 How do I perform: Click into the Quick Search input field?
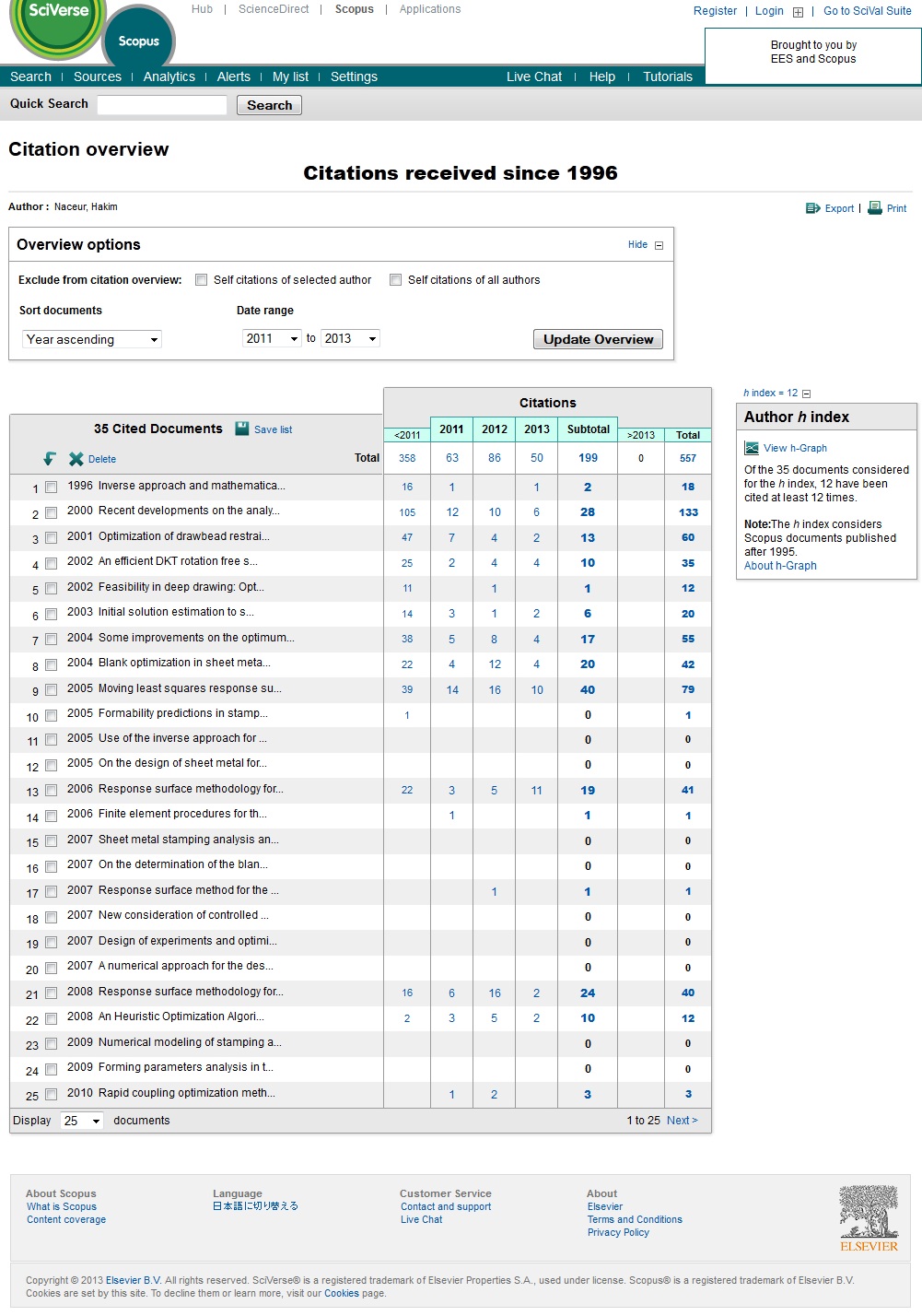(162, 105)
